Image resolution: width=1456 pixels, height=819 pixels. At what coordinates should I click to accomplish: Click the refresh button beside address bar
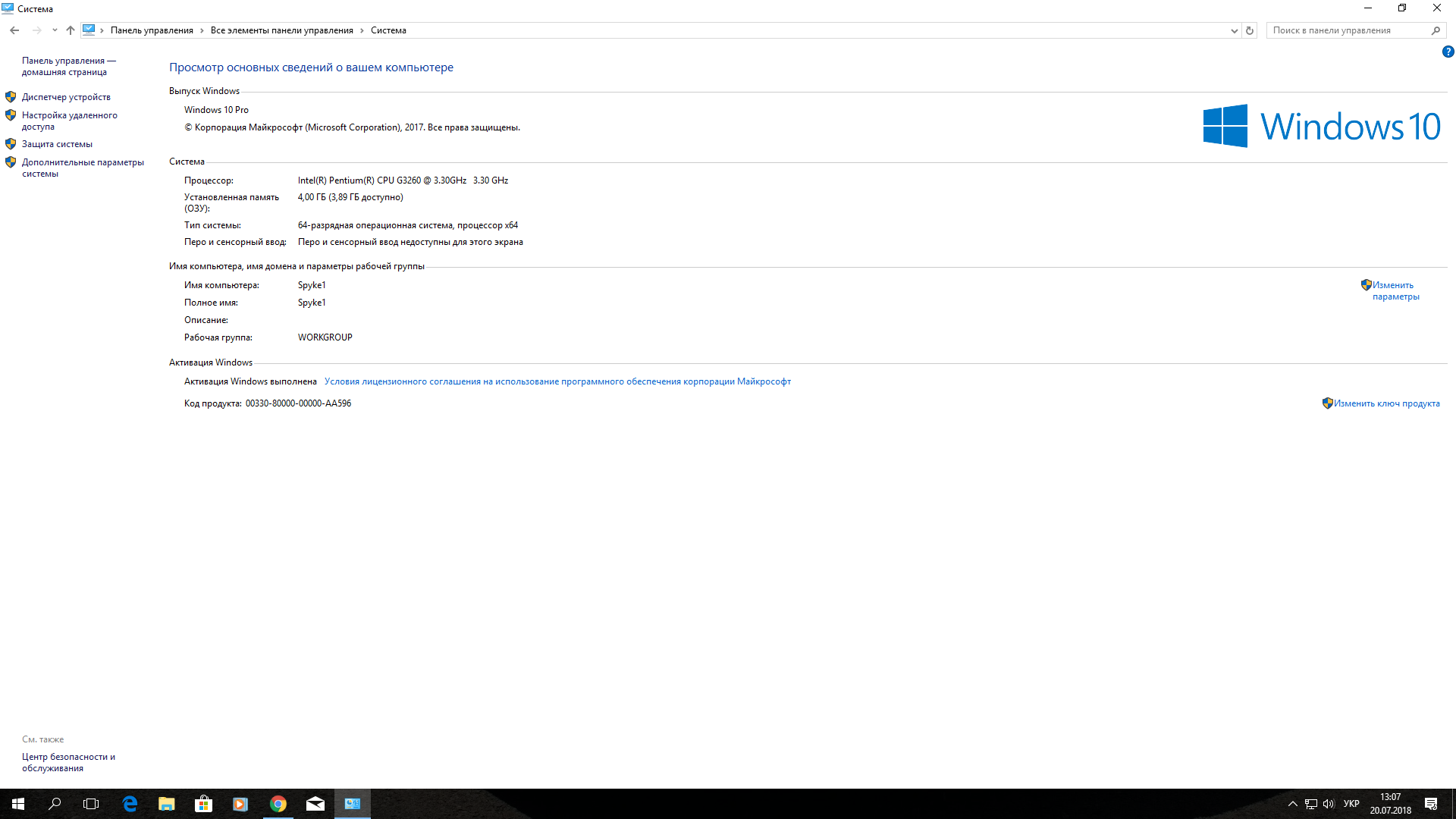coord(1250,30)
